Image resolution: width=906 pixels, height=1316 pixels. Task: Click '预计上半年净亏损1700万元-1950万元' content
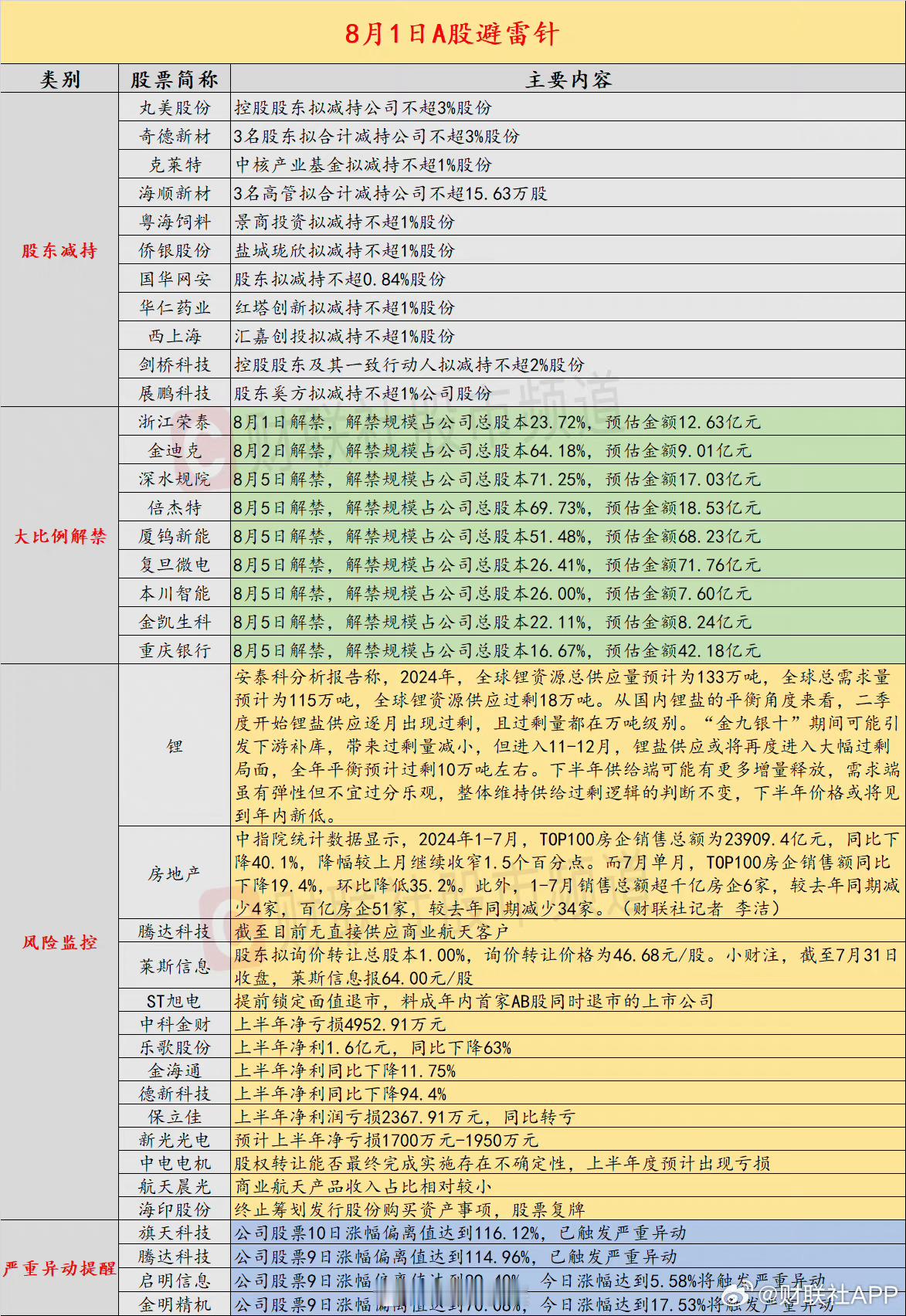(386, 1141)
